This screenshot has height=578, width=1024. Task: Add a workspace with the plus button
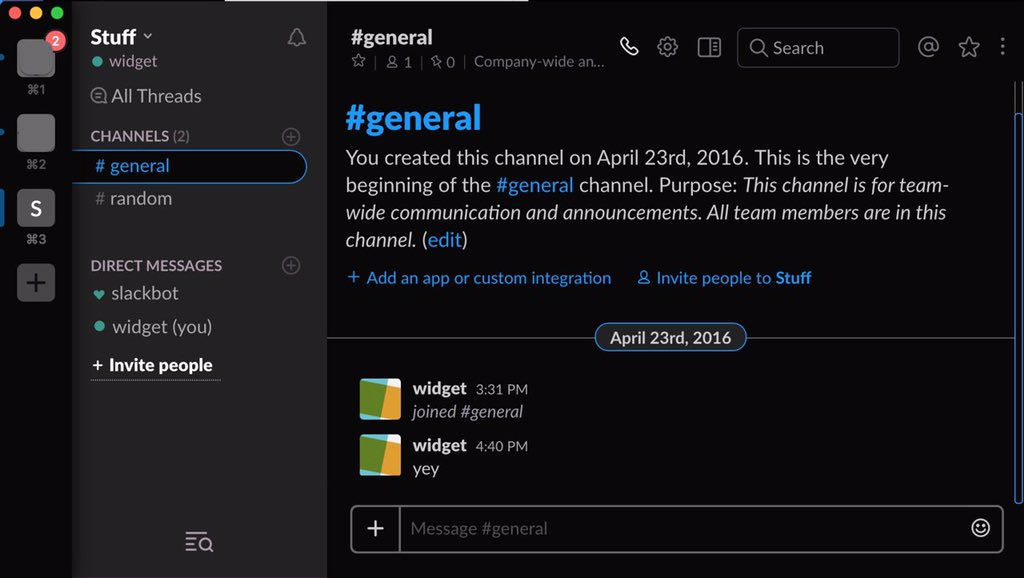click(x=36, y=283)
